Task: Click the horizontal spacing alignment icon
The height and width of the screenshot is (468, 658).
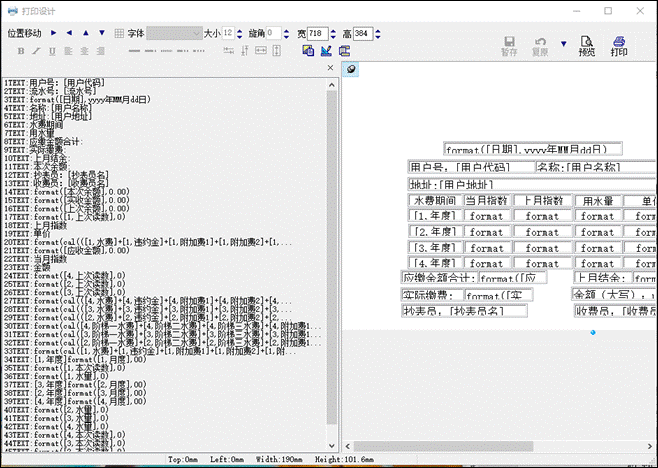Action: (229, 51)
